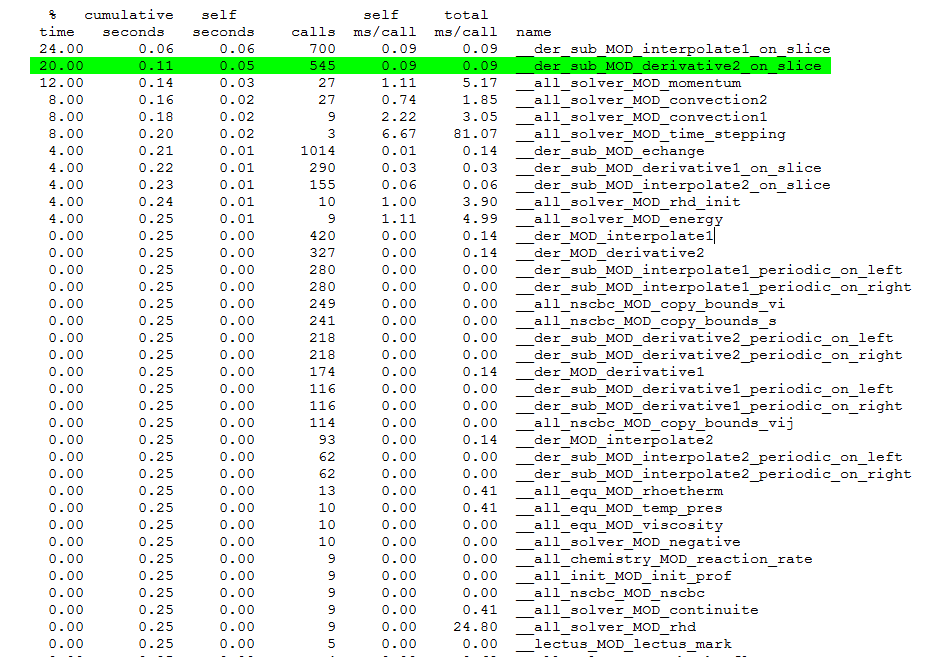Select __der_sub_MOD_interpolate1_periodic_on_right name
933x657 pixels.
click(x=713, y=287)
